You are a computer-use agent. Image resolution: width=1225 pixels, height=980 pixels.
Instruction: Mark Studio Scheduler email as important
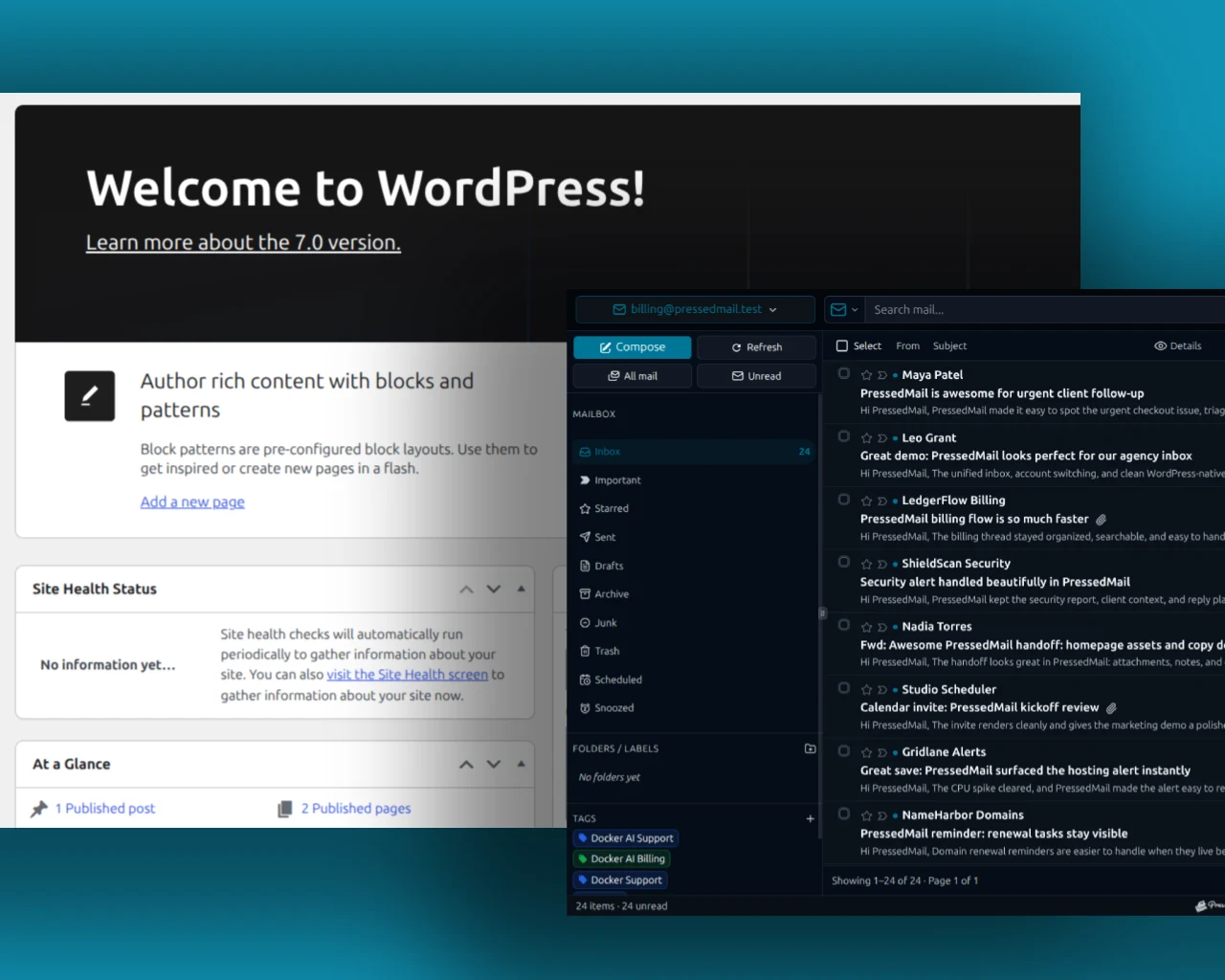point(882,689)
